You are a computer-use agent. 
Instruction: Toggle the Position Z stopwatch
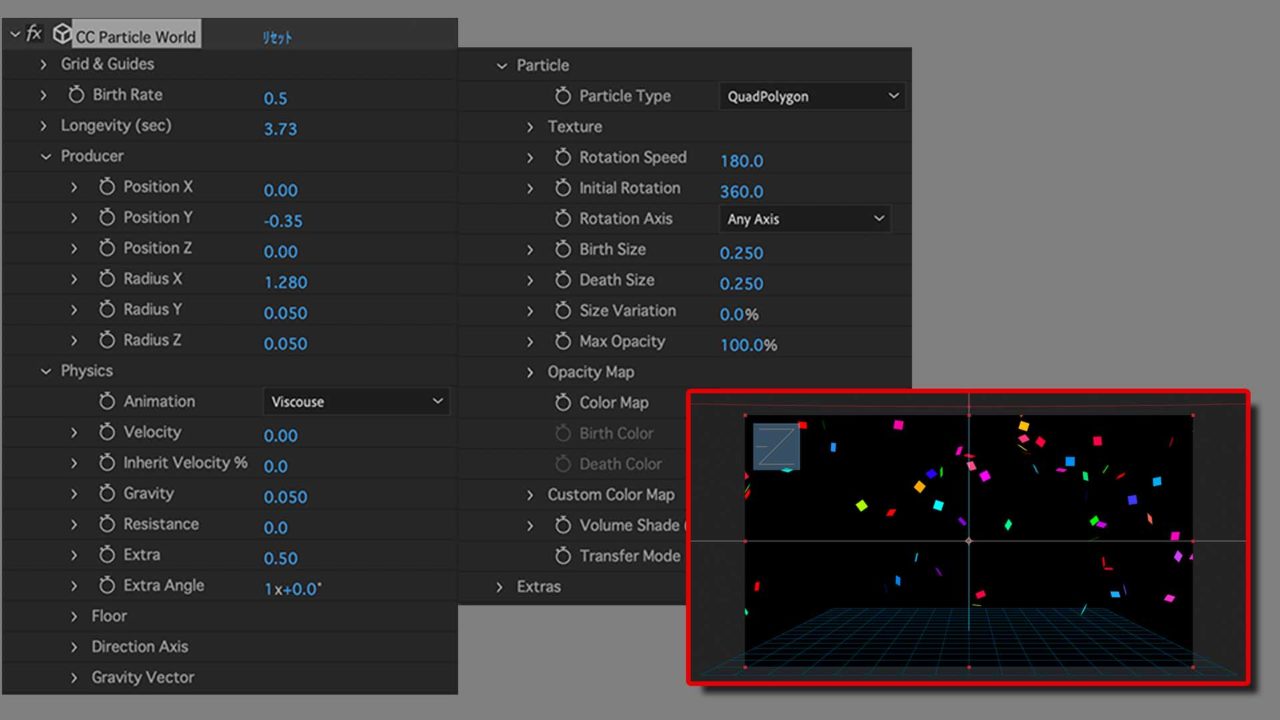(107, 248)
